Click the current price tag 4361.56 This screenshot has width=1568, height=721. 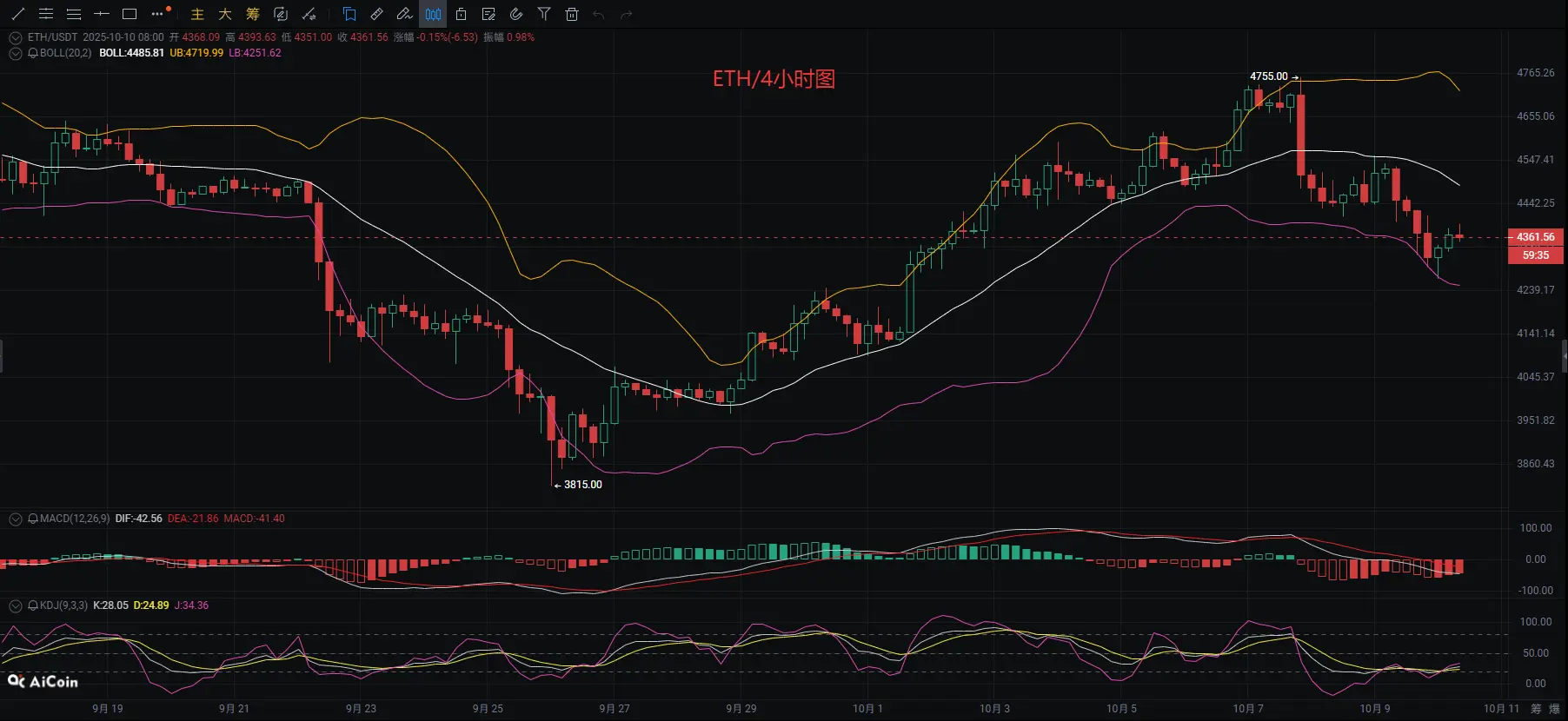1535,237
